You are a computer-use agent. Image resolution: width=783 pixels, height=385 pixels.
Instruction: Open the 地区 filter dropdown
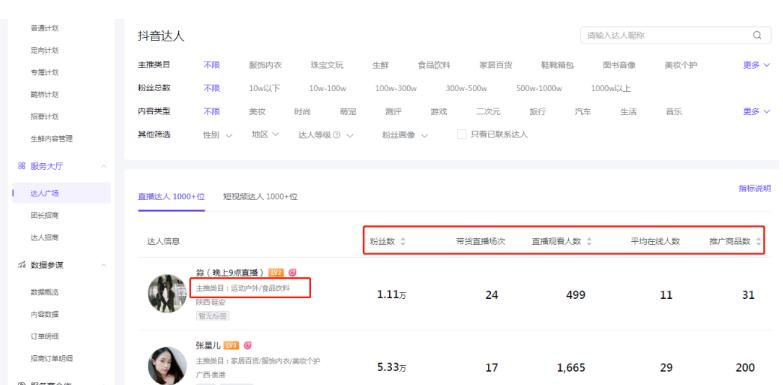265,134
